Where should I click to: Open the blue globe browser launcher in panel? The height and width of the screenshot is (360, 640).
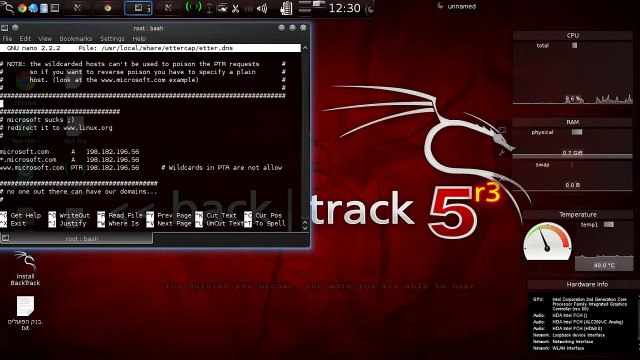tap(33, 8)
